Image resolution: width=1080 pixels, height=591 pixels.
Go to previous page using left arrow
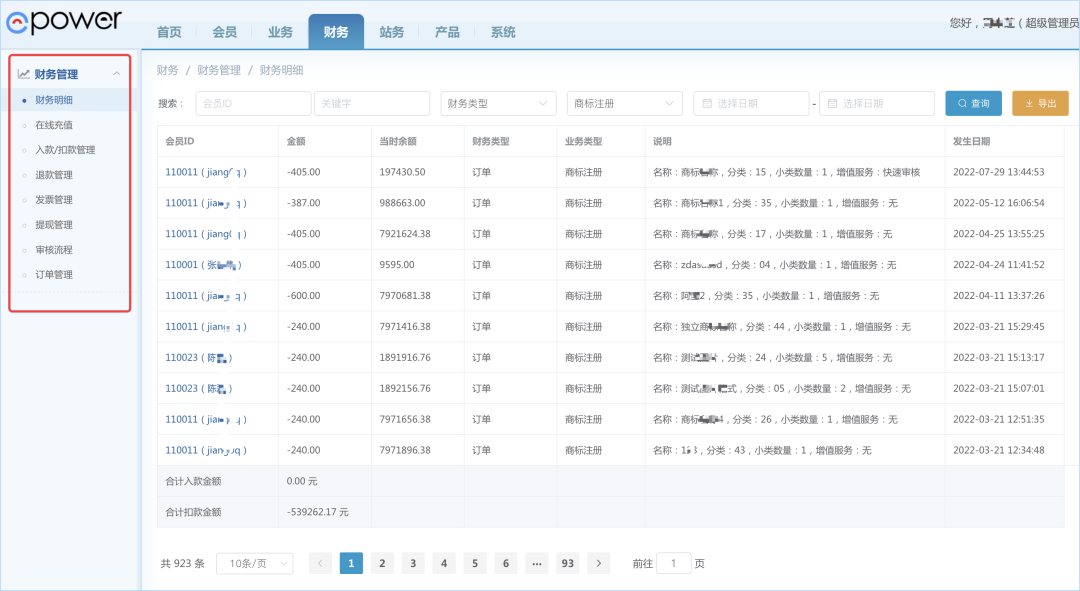[320, 563]
